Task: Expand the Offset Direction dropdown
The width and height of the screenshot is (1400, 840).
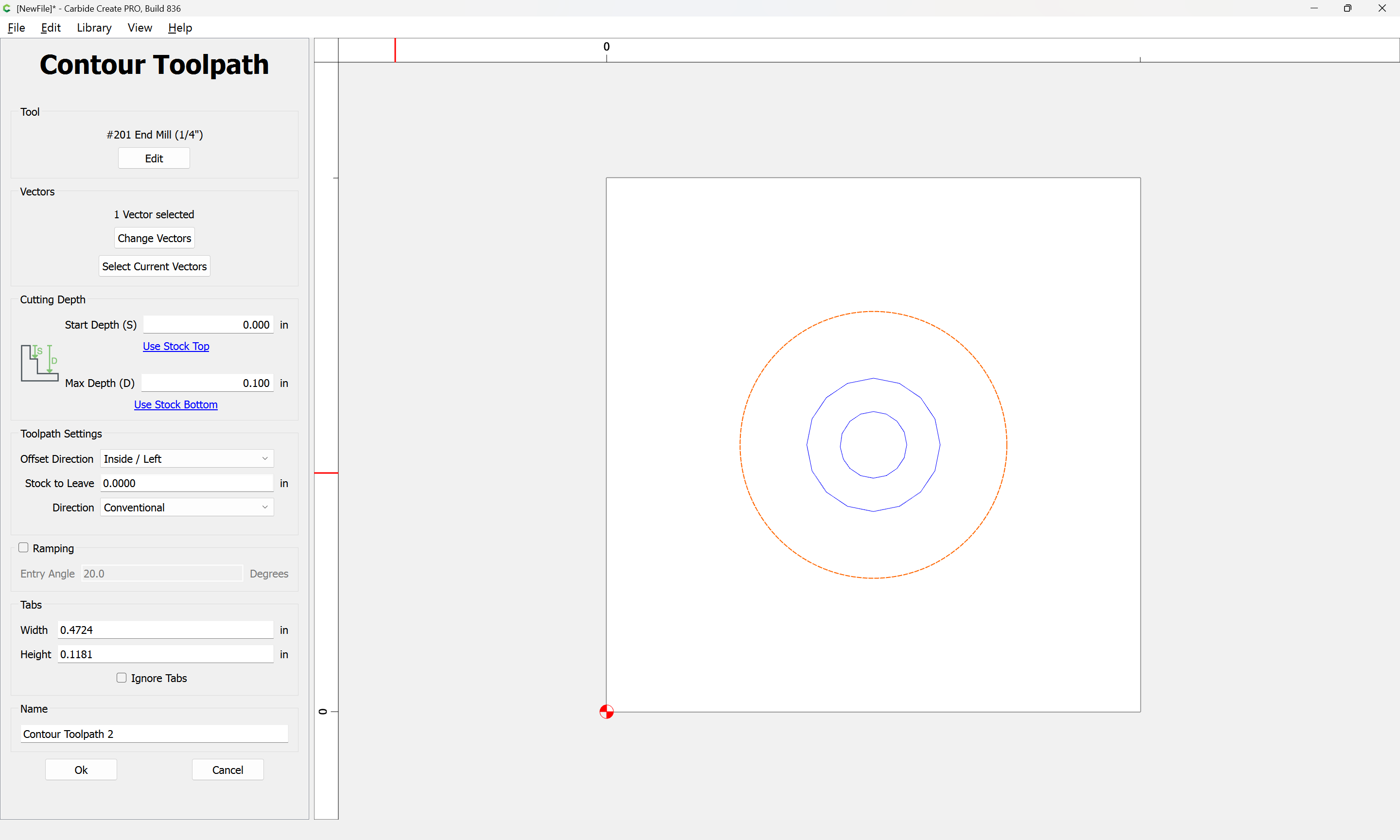Action: [x=187, y=458]
